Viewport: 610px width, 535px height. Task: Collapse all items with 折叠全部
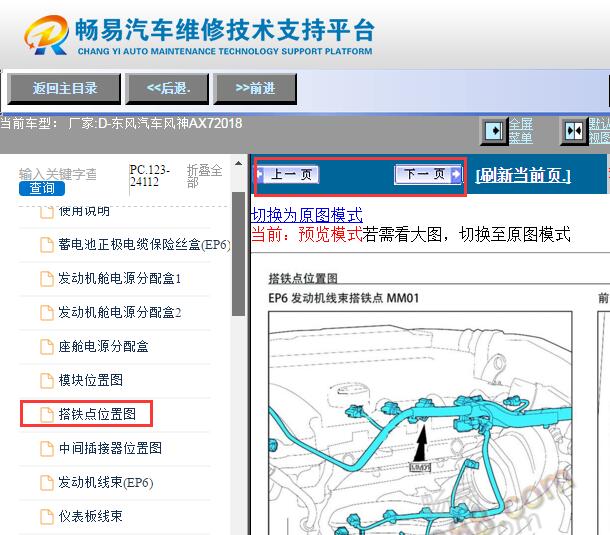204,176
